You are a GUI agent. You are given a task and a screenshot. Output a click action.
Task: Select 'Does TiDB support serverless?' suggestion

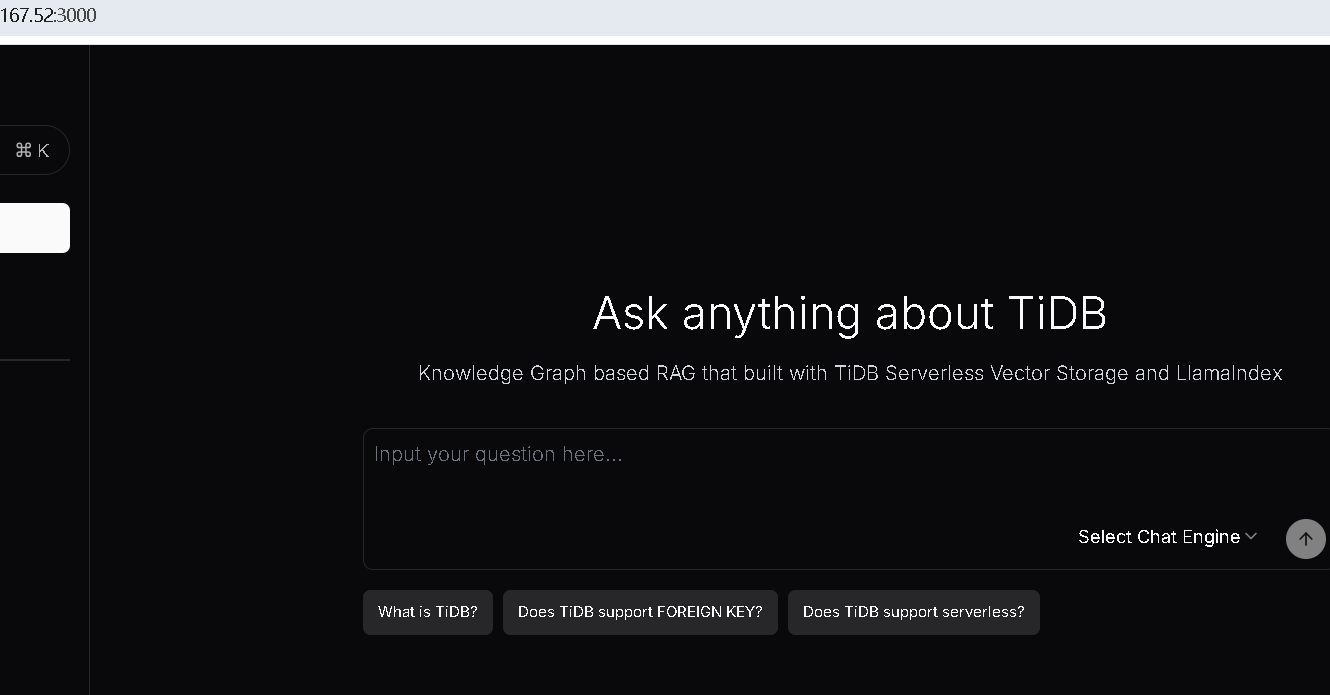[x=914, y=612]
